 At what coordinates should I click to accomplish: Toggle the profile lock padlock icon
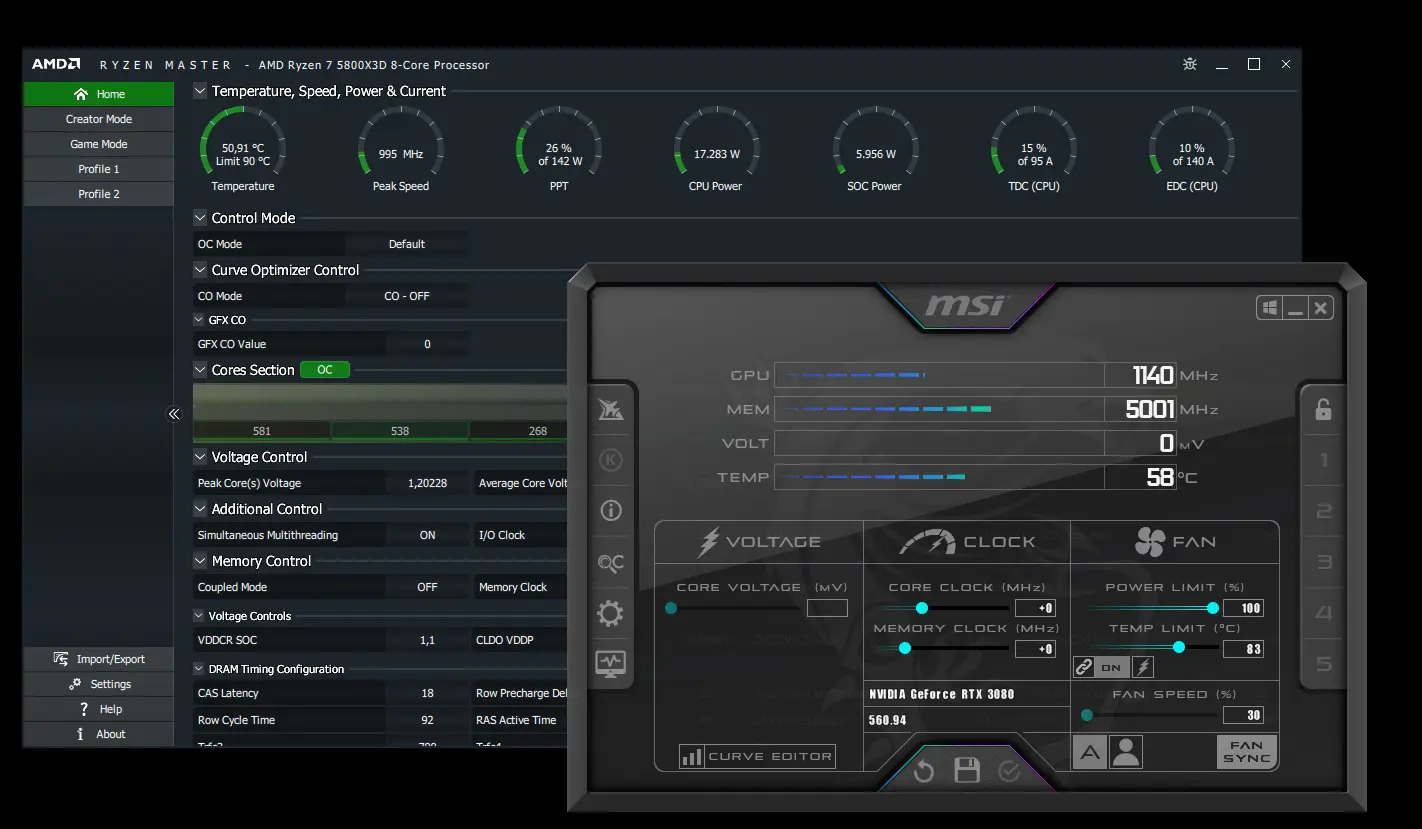[1323, 409]
